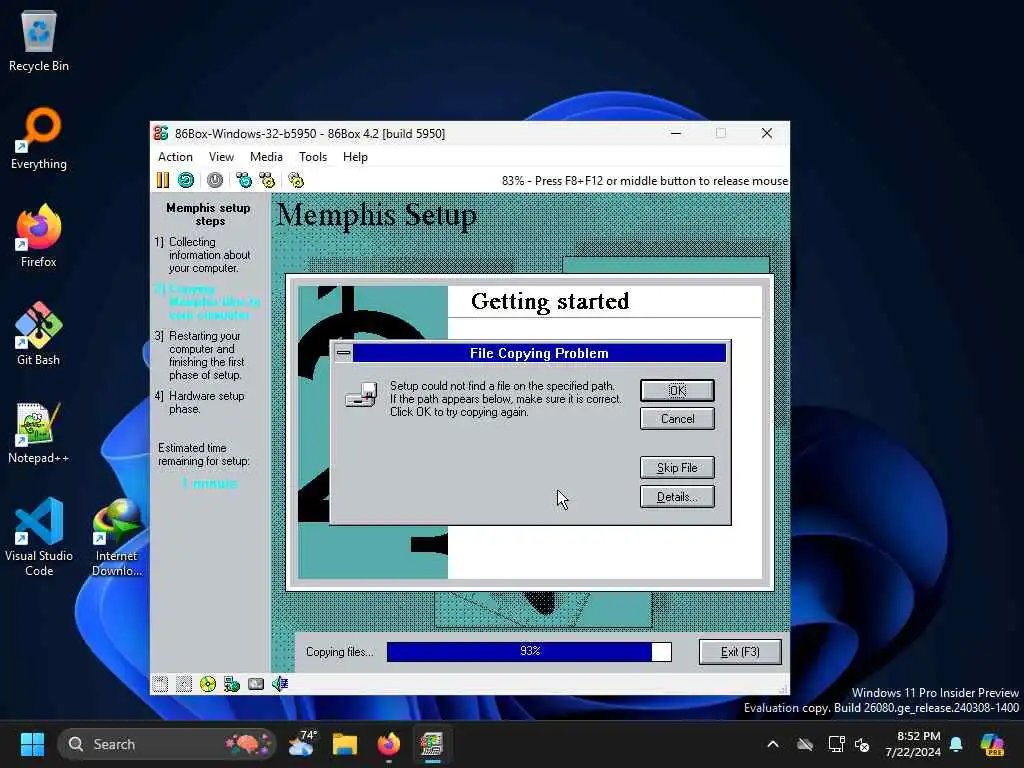
Task: Click "Estimated time remaining for setup" text
Action: click(204, 455)
